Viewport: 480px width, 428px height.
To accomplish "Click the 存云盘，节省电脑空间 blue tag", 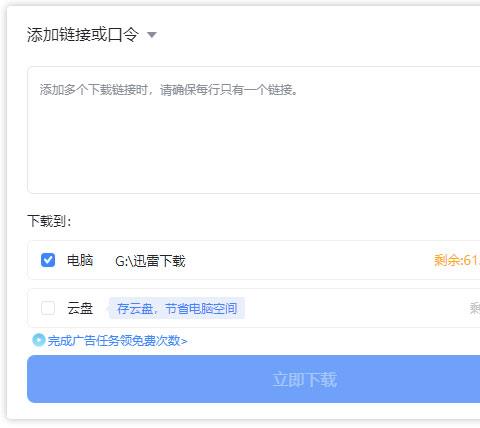I will click(177, 308).
